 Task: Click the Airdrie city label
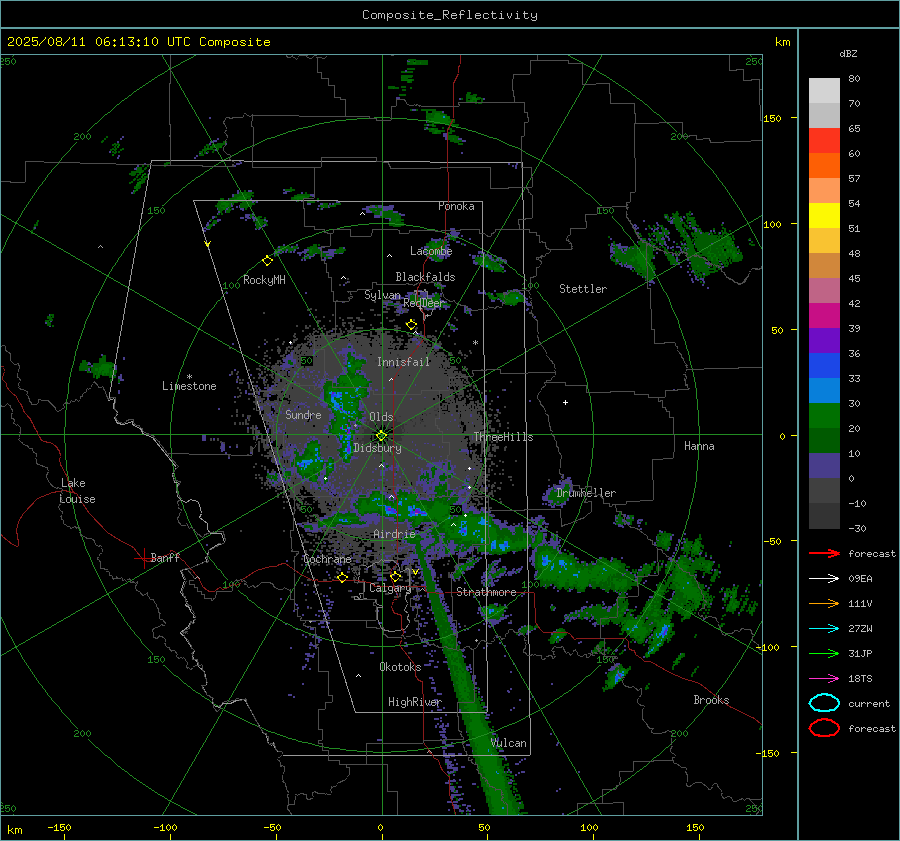click(x=394, y=534)
